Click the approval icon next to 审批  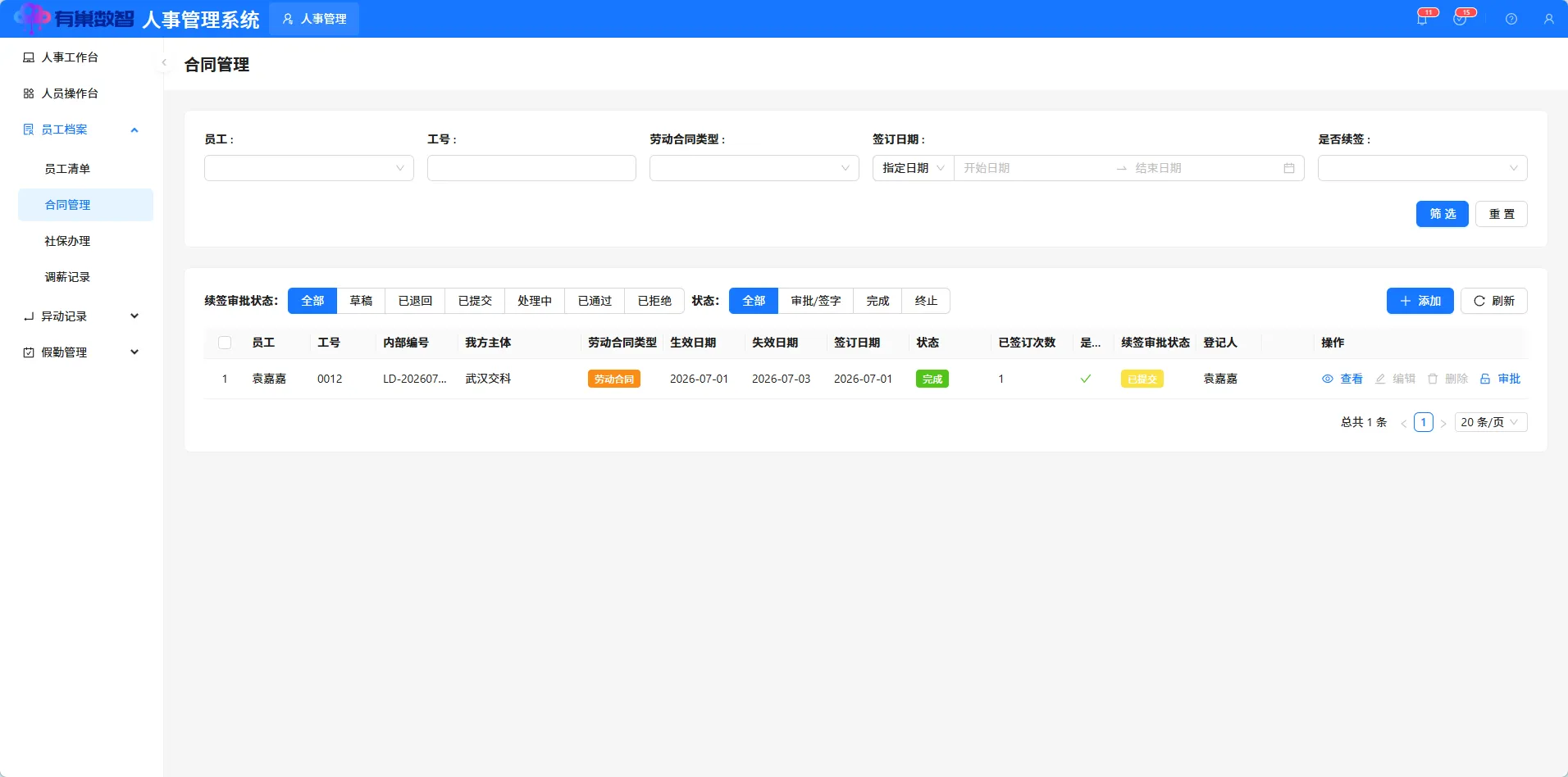1485,379
